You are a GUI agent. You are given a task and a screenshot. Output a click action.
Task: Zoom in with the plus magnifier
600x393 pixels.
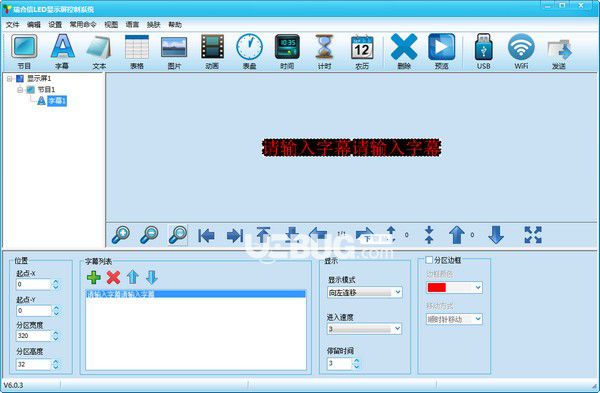pyautogui.click(x=121, y=235)
